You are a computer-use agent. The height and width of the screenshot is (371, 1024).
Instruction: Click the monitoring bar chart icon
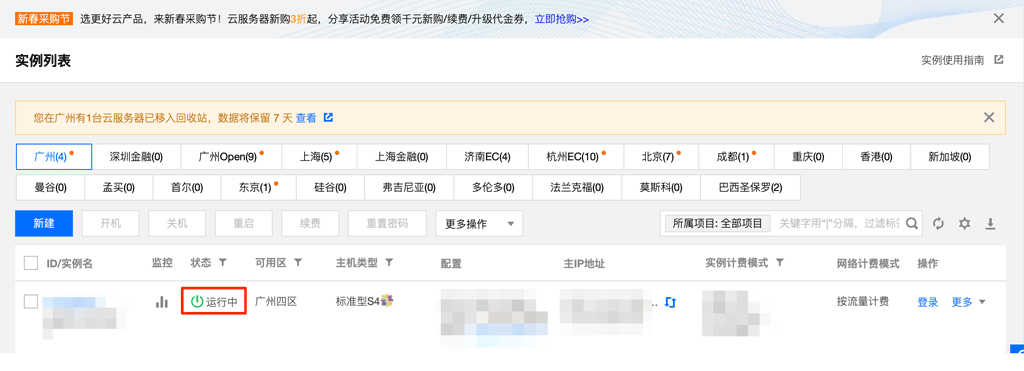click(x=162, y=302)
